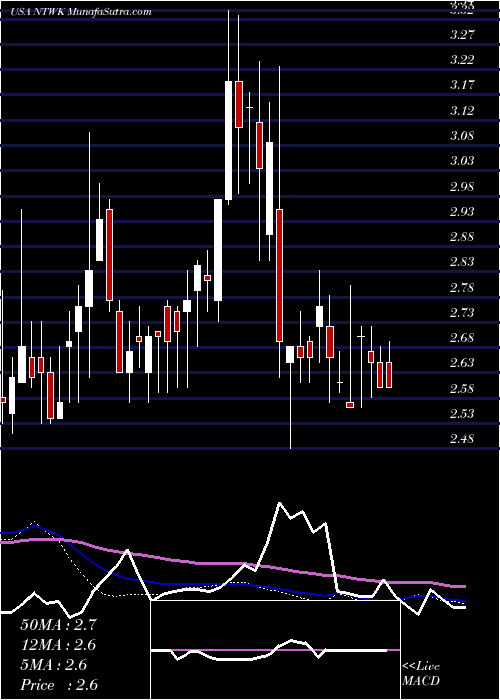500x700 pixels.
Task: Select the 2.53 price level label
Action: pos(462,413)
